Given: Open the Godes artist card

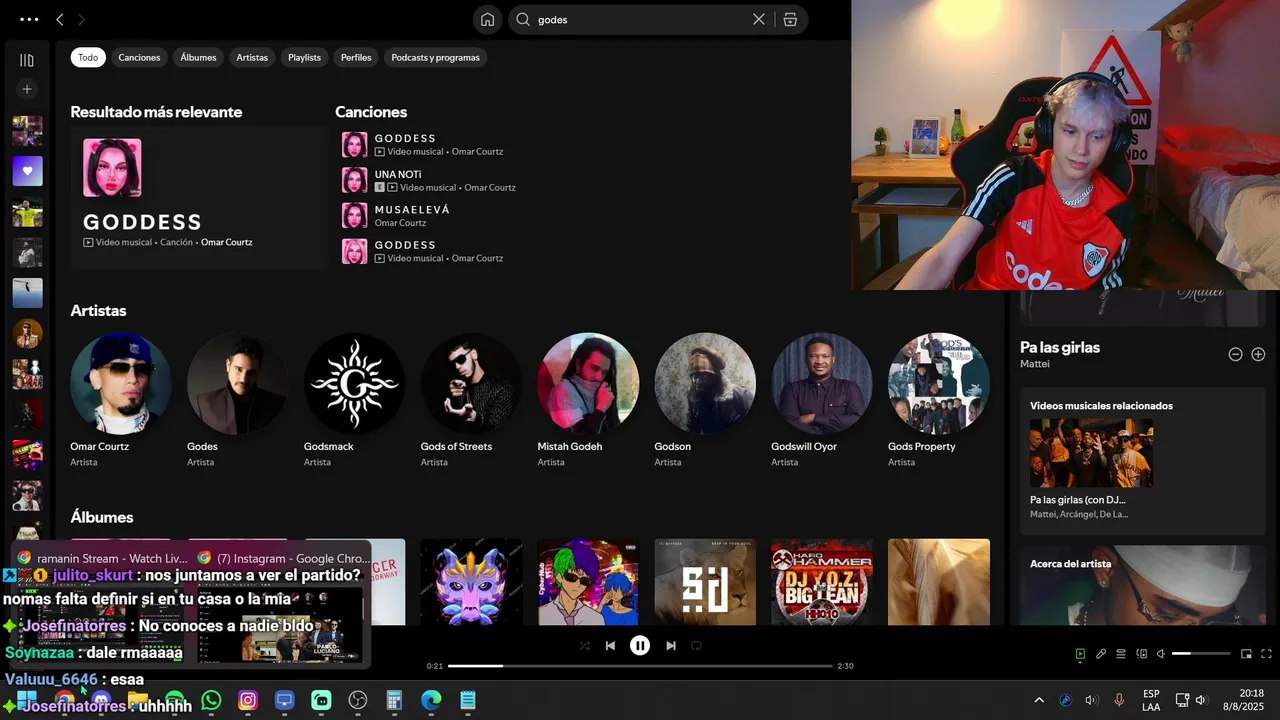Looking at the screenshot, I should [x=237, y=400].
